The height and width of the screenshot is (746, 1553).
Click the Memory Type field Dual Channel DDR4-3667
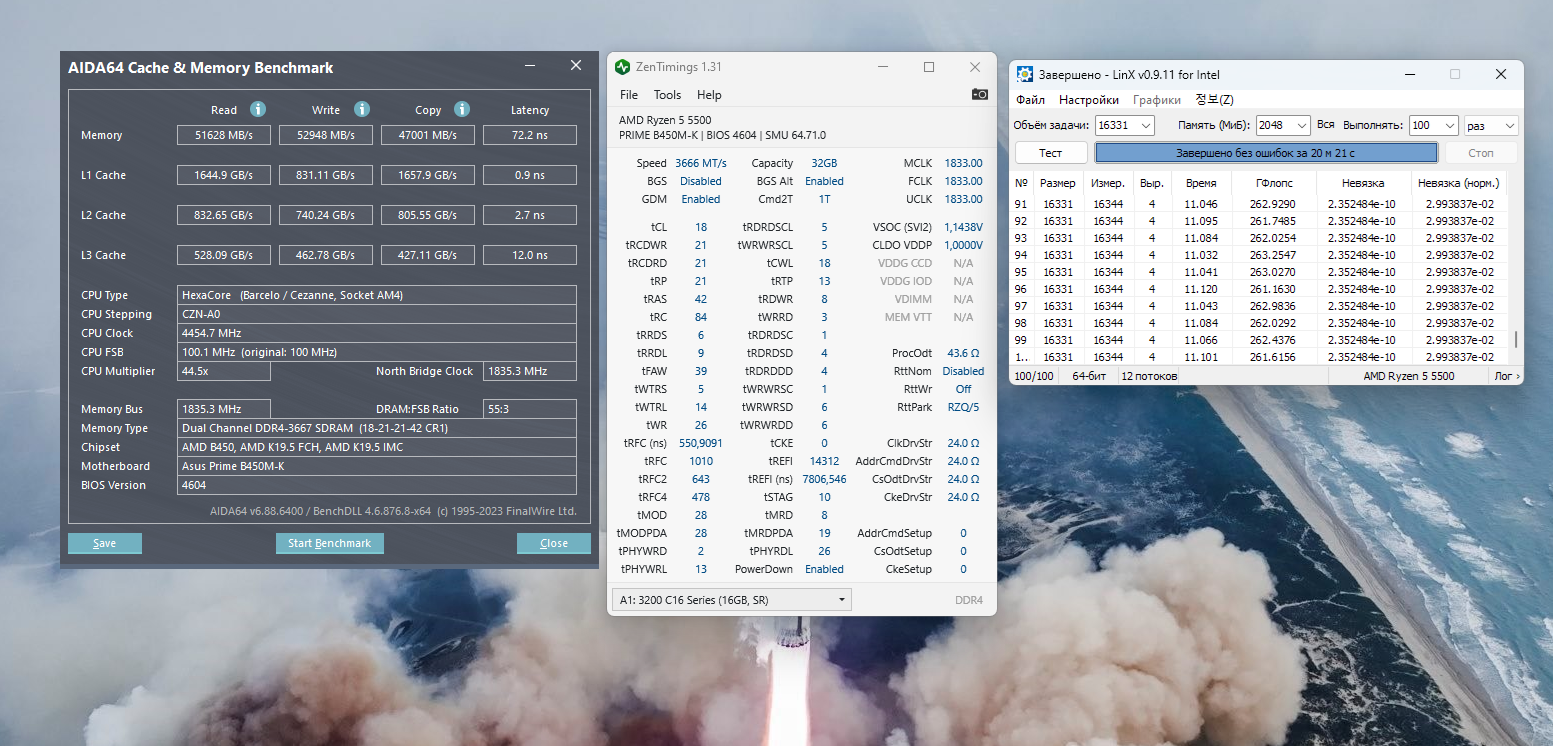click(x=377, y=428)
